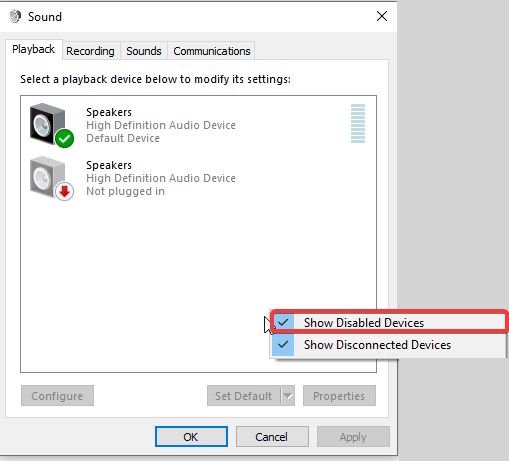Switch to the Recording tab

coord(90,51)
